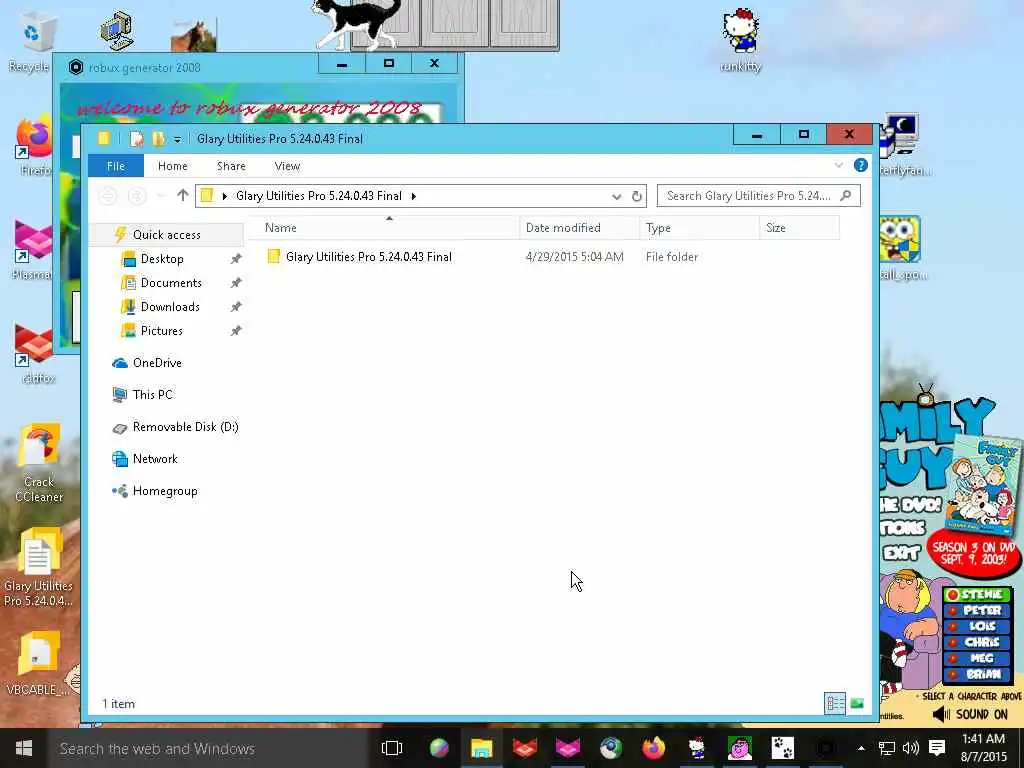Open Desktop in navigation pane

pos(162,259)
